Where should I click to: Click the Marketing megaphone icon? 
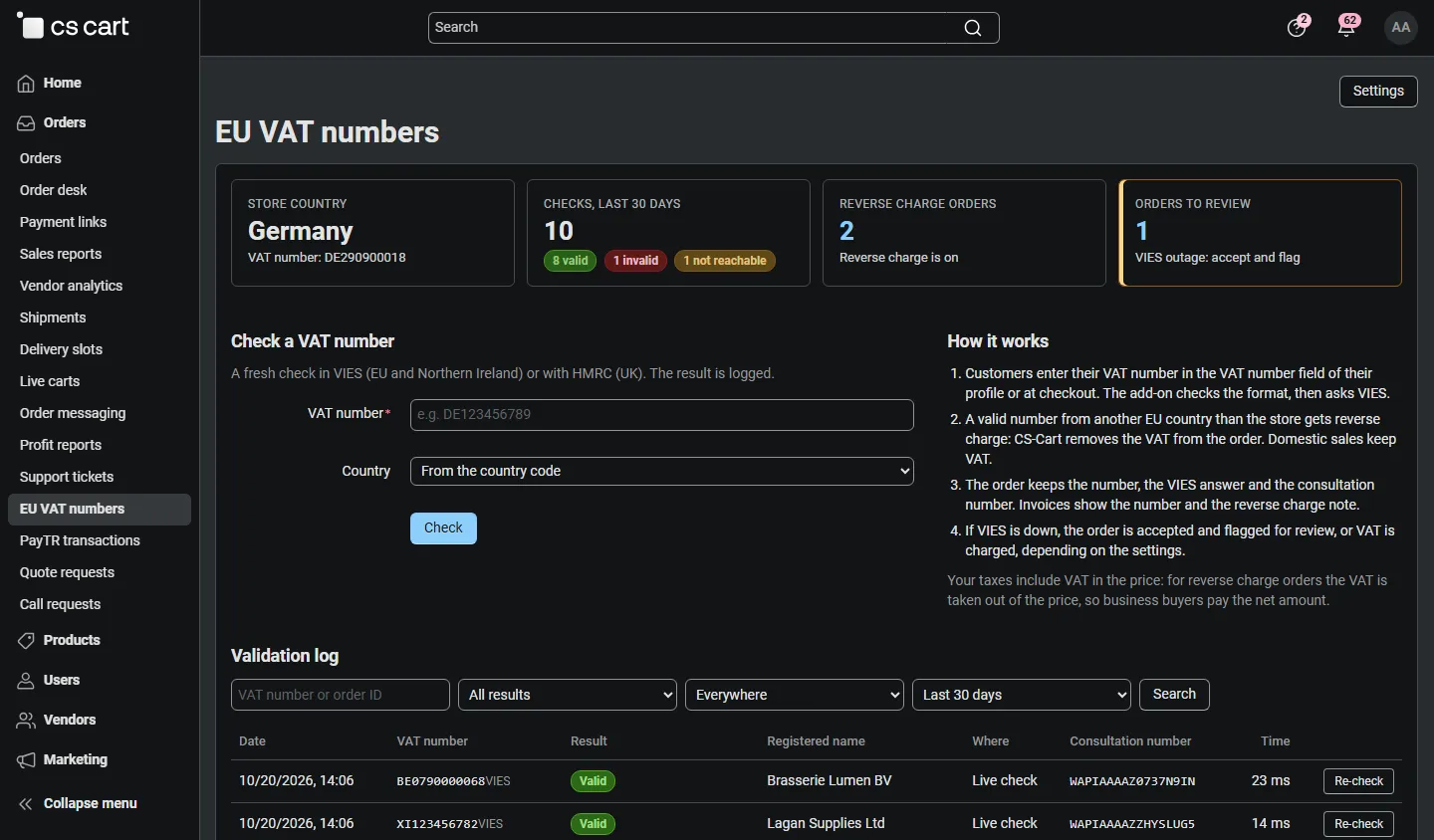coord(26,760)
